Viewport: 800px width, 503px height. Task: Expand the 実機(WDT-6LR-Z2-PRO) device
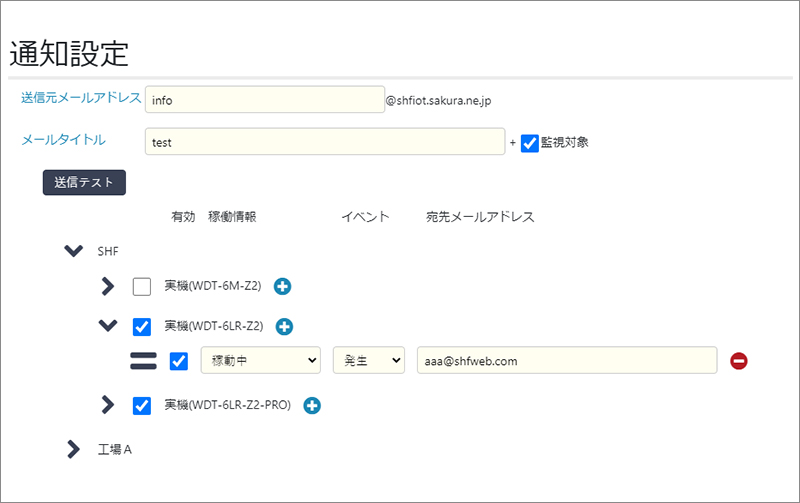pyautogui.click(x=107, y=405)
